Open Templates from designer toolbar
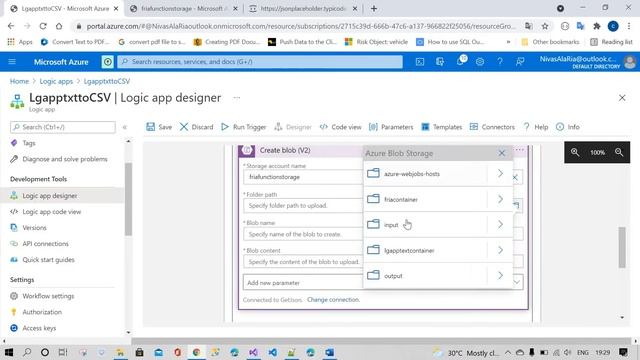 442,127
